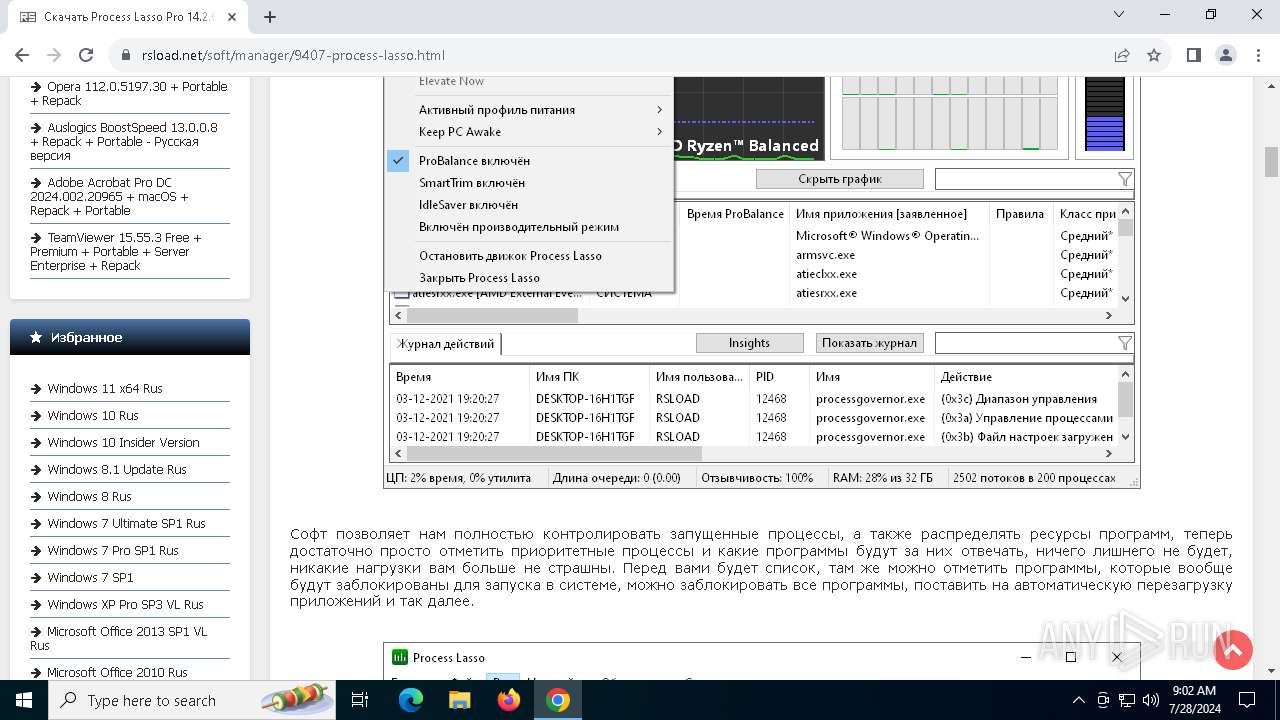Open the notification center icon
1280x720 pixels.
click(x=1246, y=700)
